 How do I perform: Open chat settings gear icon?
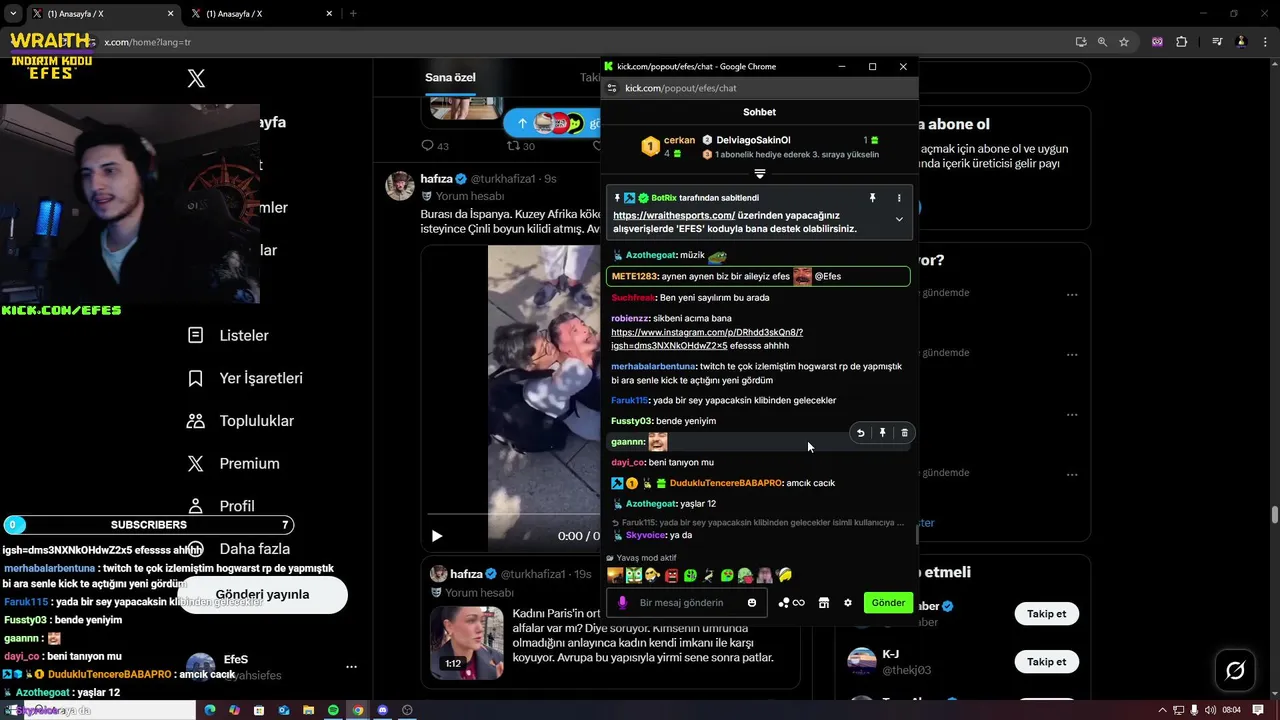point(848,603)
